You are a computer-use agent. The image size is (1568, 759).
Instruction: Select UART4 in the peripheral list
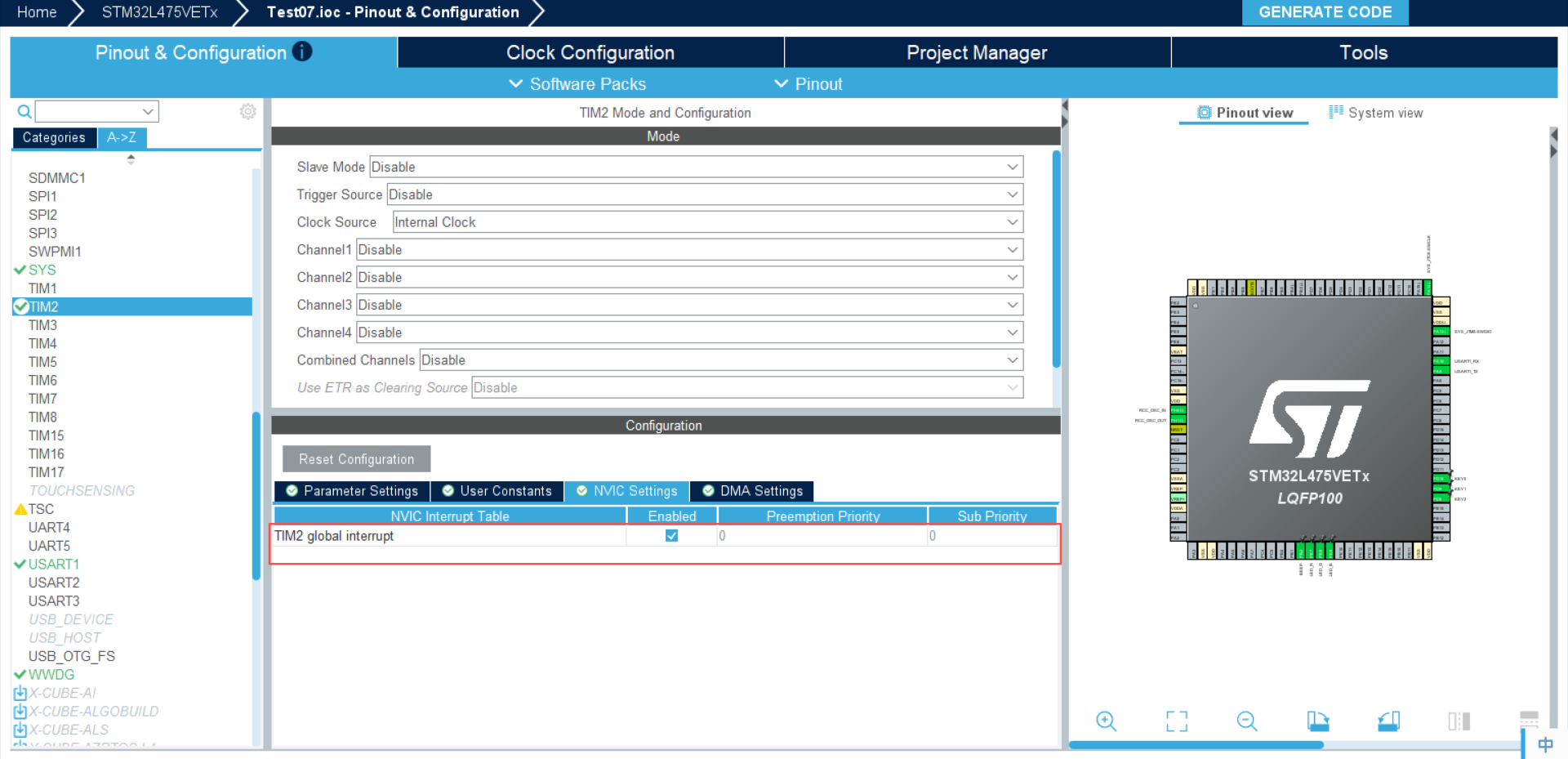(49, 527)
